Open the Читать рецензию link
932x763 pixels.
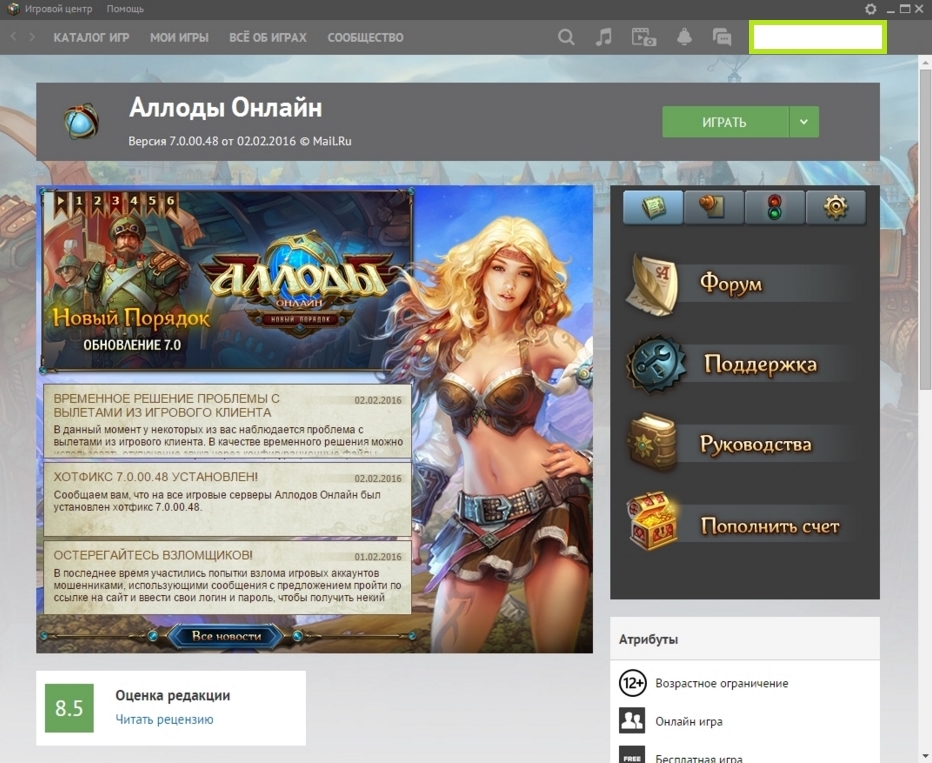pyautogui.click(x=164, y=719)
